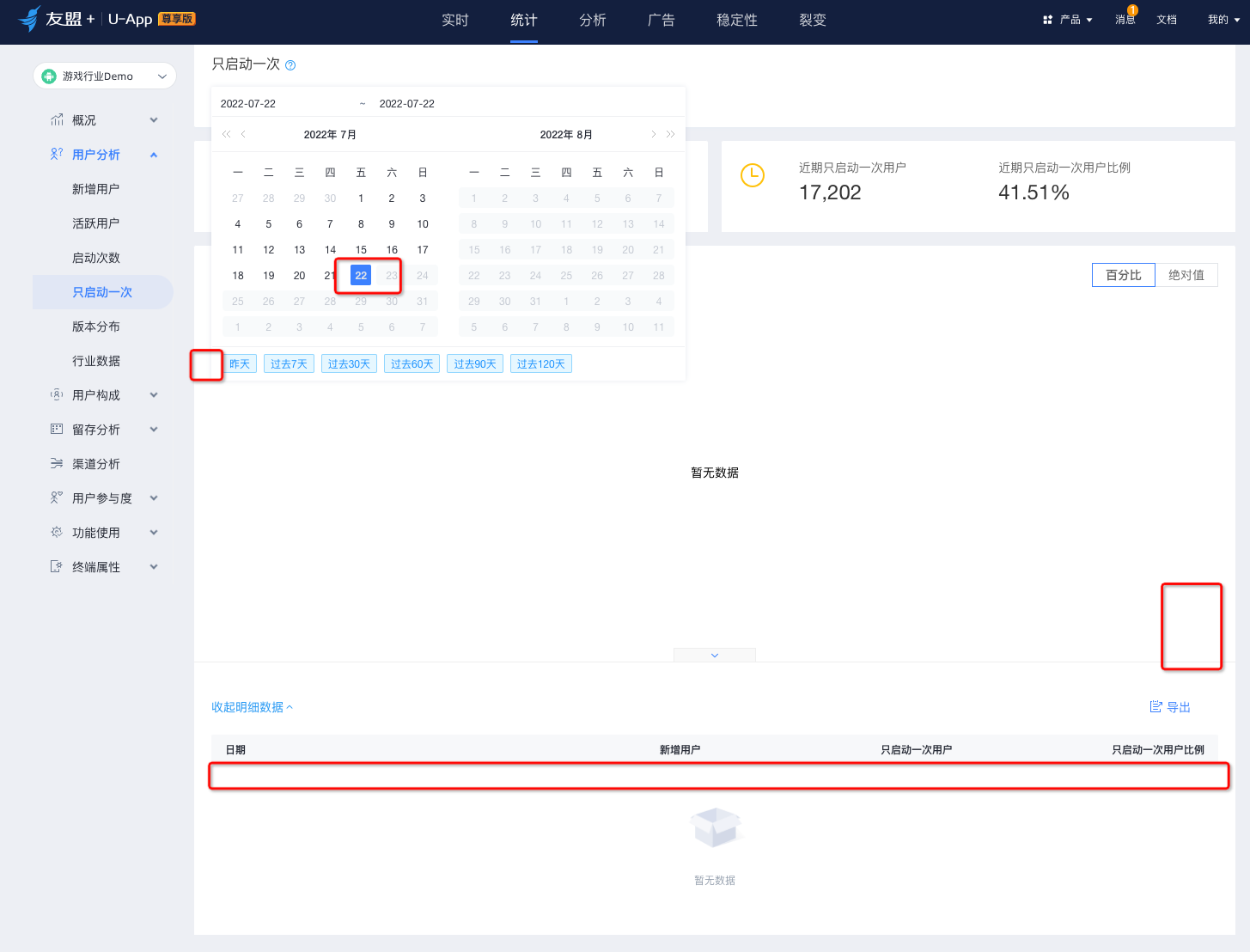Viewport: 1250px width, 952px height.
Task: Open the 产品 grid menu
Action: pos(1067,19)
